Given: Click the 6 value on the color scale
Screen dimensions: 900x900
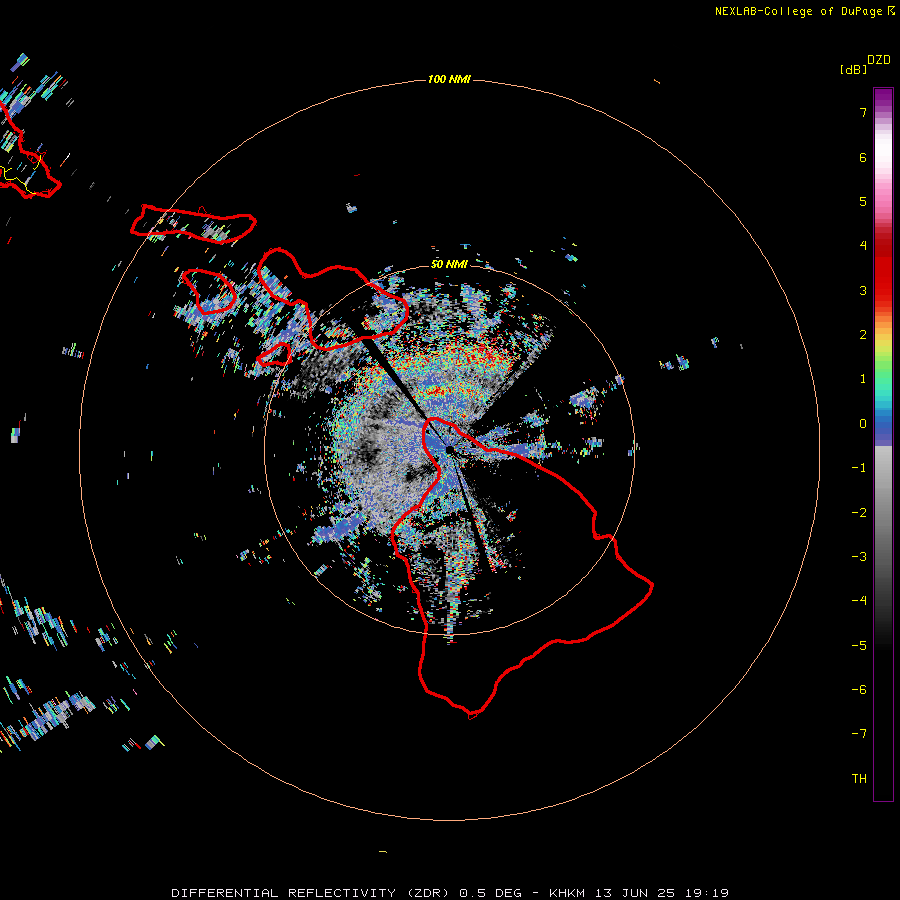Looking at the screenshot, I should pyautogui.click(x=863, y=157).
